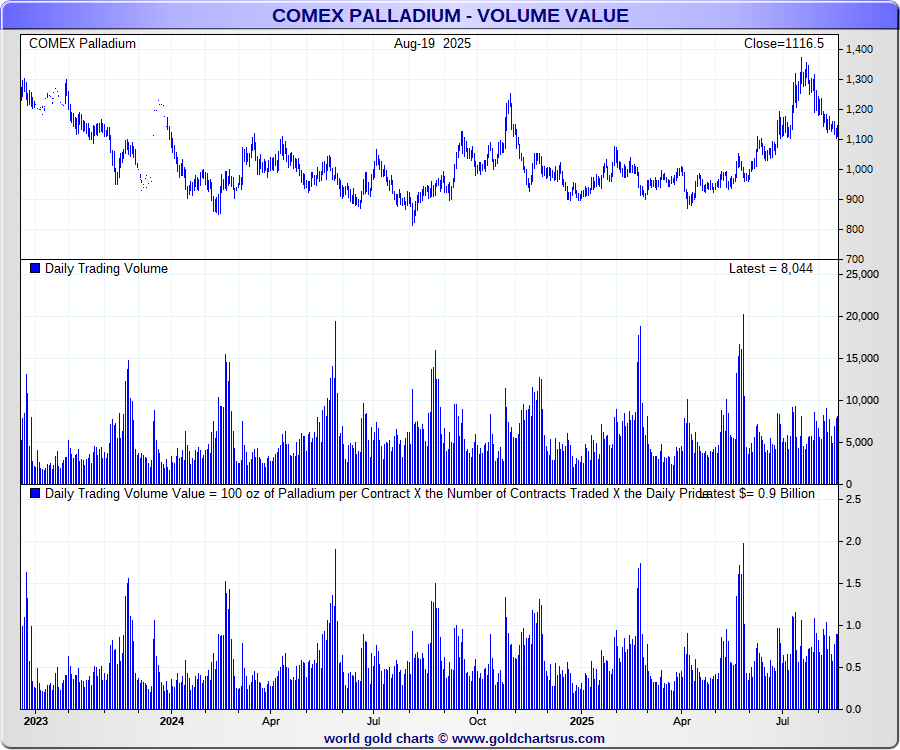This screenshot has width=900, height=750.
Task: Click the '1,100' price axis label
Action: (x=859, y=139)
